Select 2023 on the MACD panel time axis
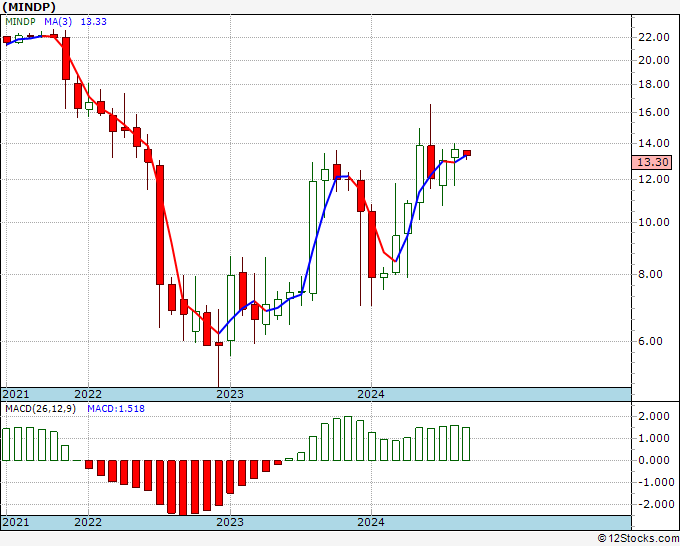The width and height of the screenshot is (680, 546). (x=230, y=522)
